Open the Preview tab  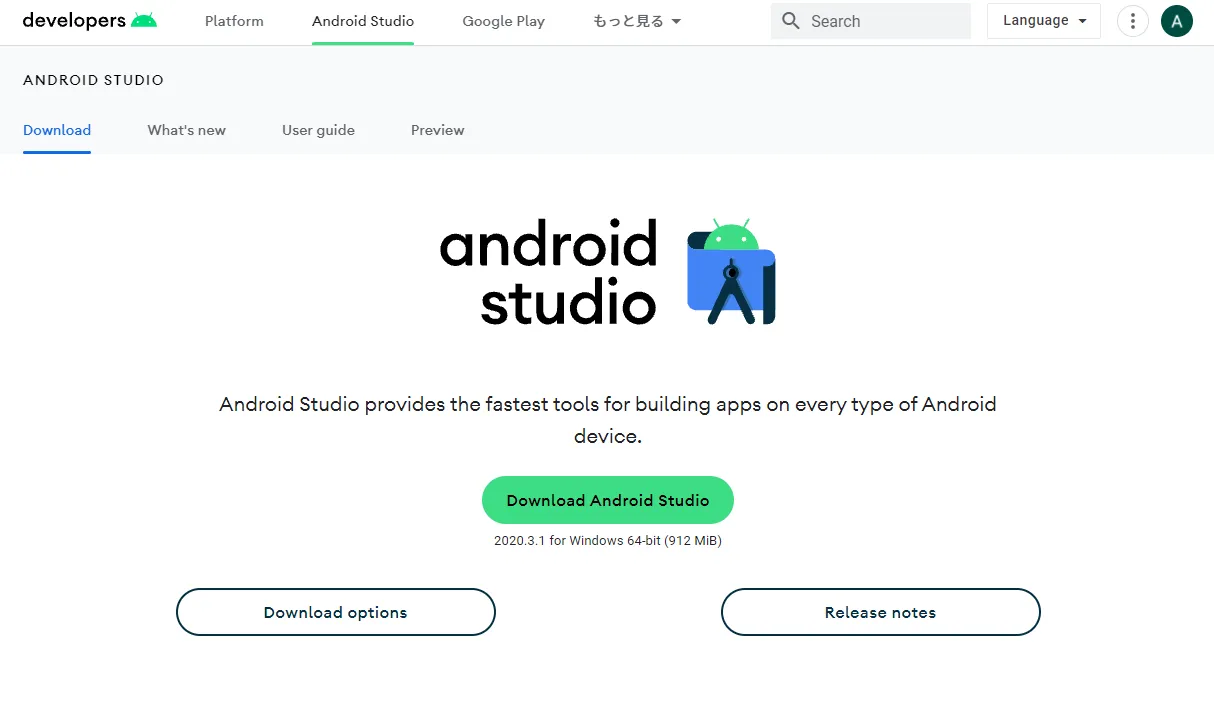(437, 130)
